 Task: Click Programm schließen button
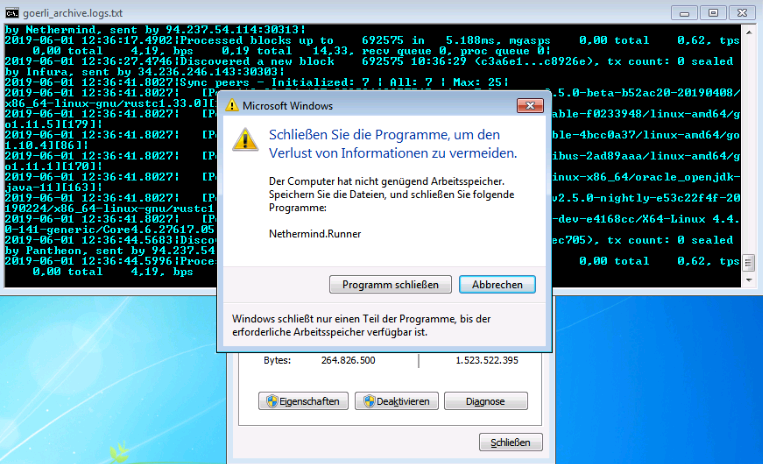pyautogui.click(x=390, y=285)
